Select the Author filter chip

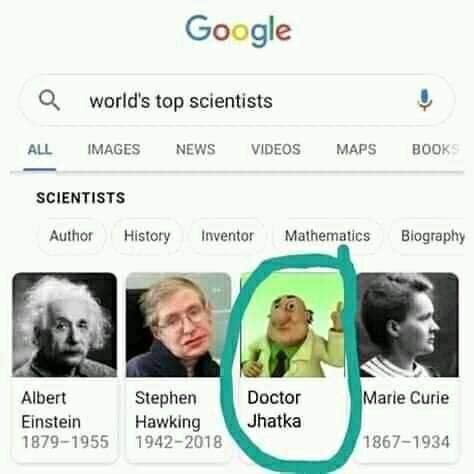tap(71, 236)
